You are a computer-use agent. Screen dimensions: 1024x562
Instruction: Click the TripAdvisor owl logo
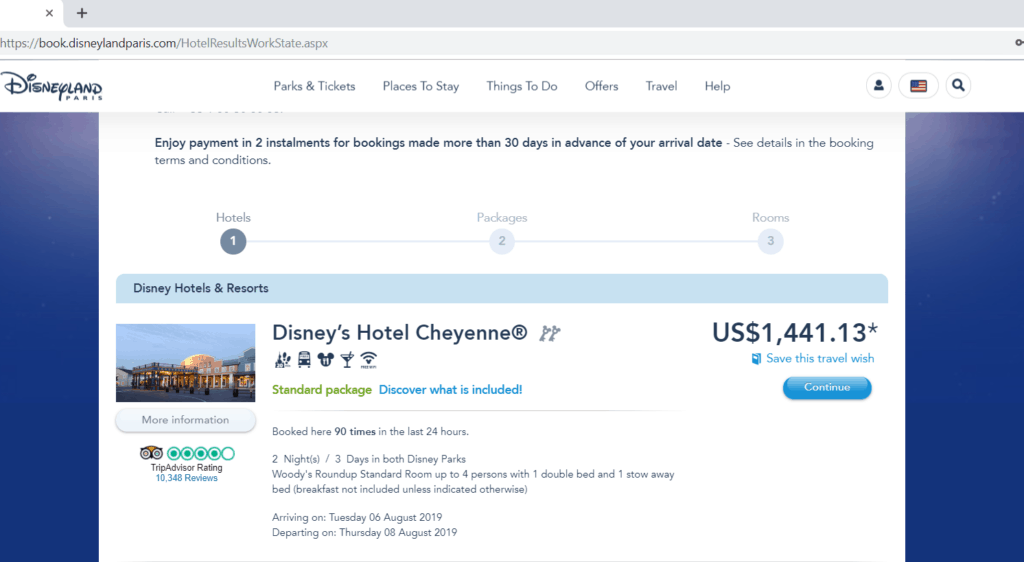coord(151,453)
